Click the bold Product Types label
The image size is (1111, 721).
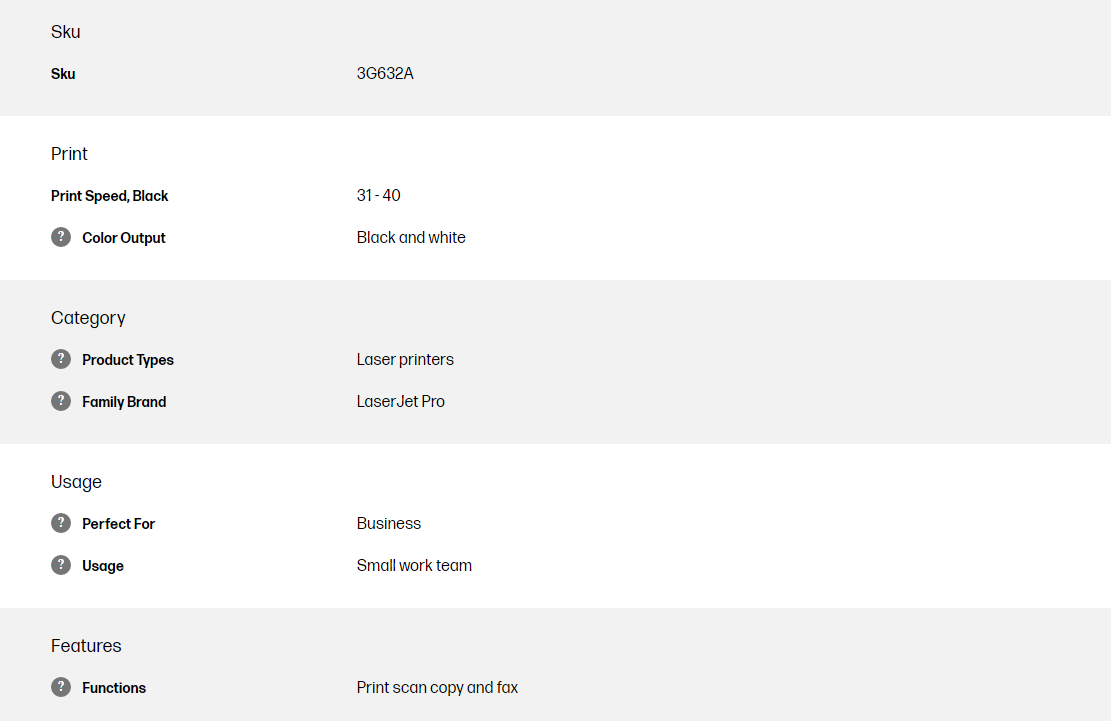(128, 360)
